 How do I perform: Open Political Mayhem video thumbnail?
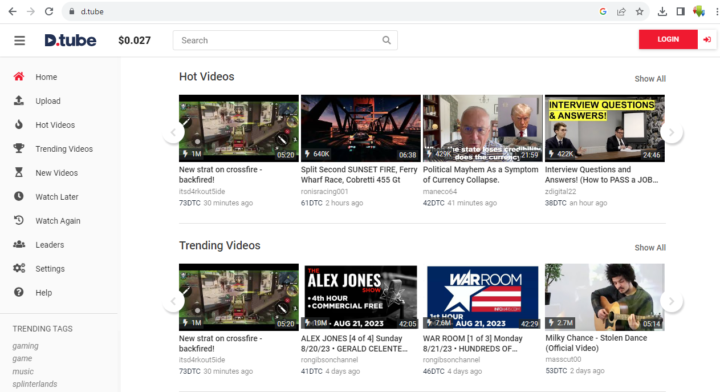coord(483,128)
